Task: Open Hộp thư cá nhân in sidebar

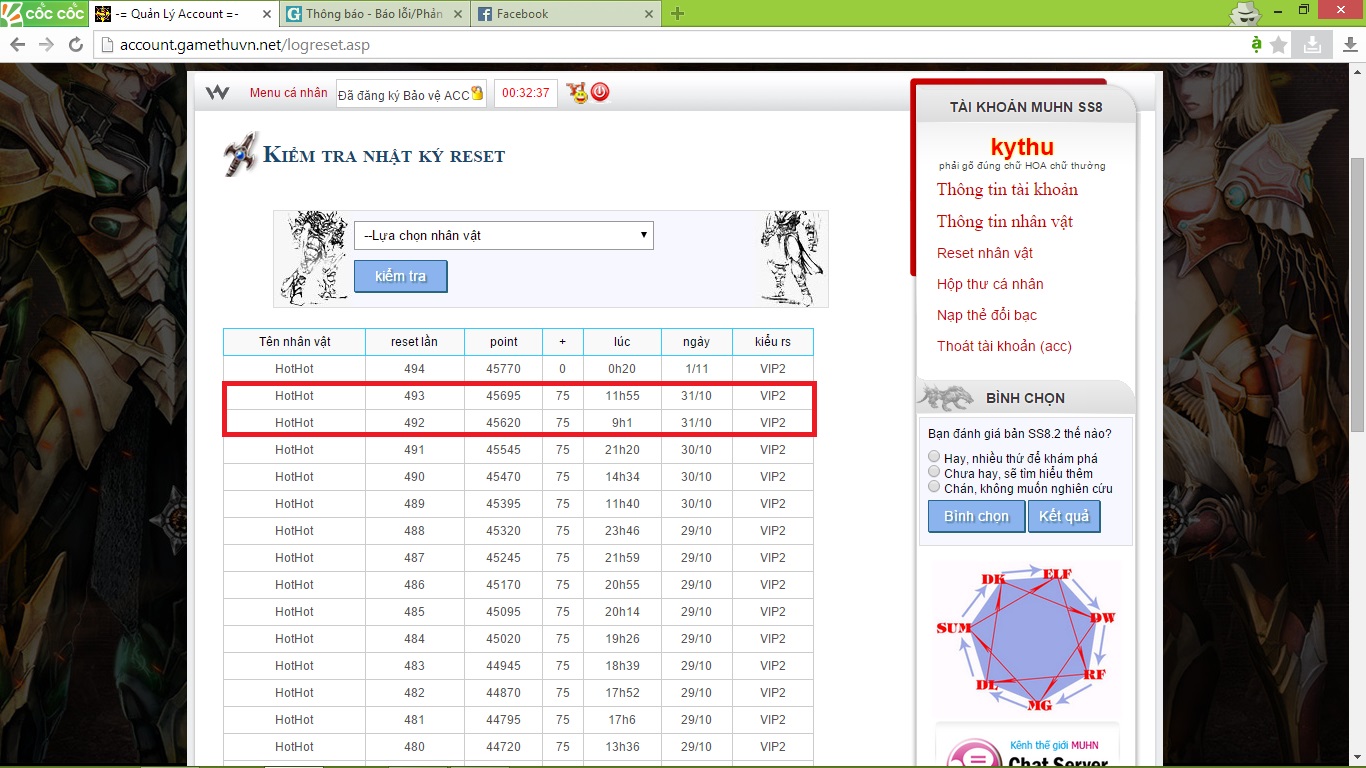Action: click(x=990, y=284)
